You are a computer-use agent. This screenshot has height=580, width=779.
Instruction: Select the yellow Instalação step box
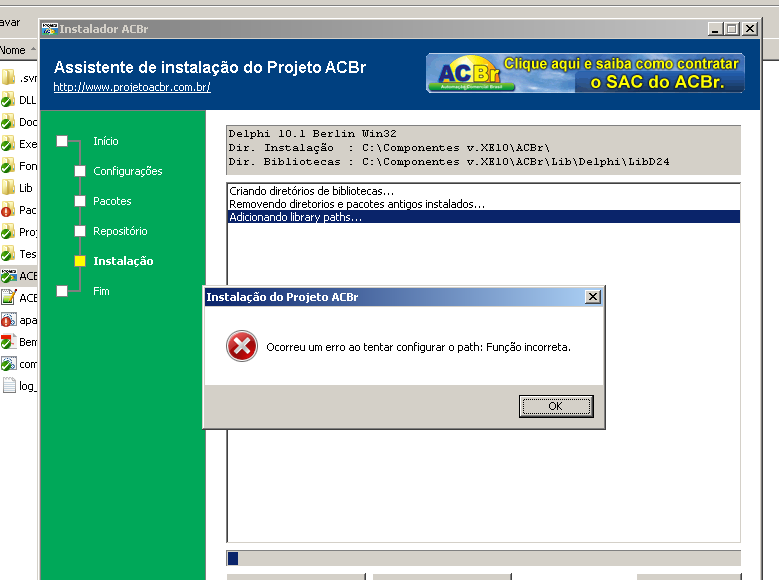click(80, 261)
